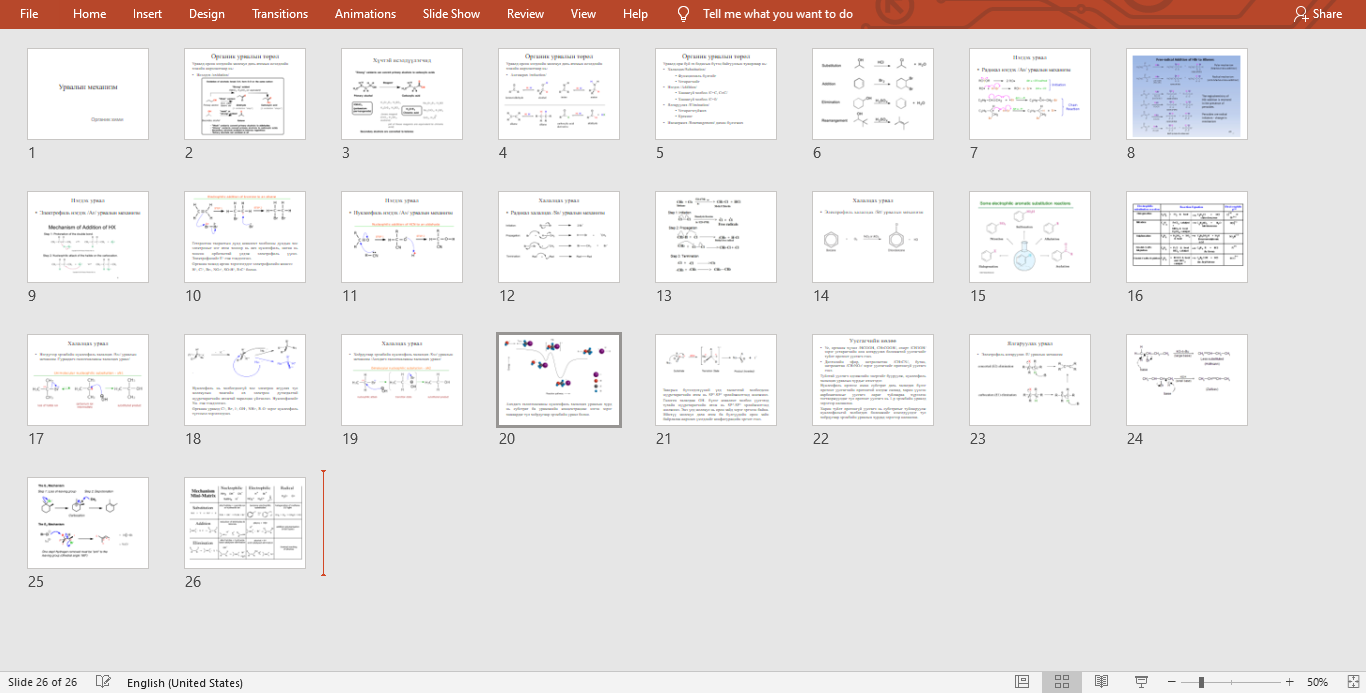This screenshot has height=693, width=1366.
Task: Open the Animations ribbon tab
Action: (x=365, y=14)
